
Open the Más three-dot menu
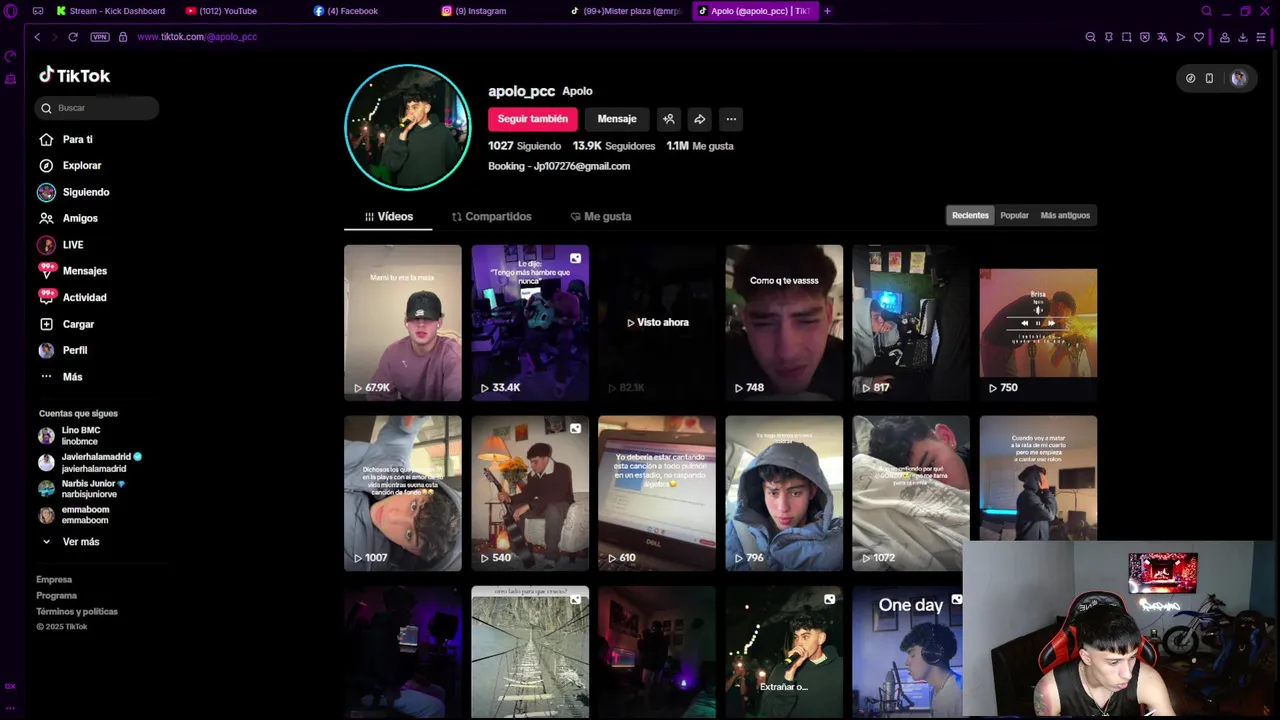(x=61, y=377)
